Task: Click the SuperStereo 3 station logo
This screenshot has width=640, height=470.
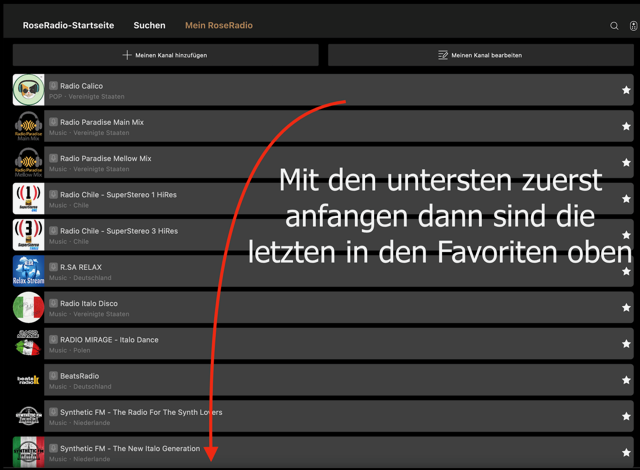Action: point(29,235)
